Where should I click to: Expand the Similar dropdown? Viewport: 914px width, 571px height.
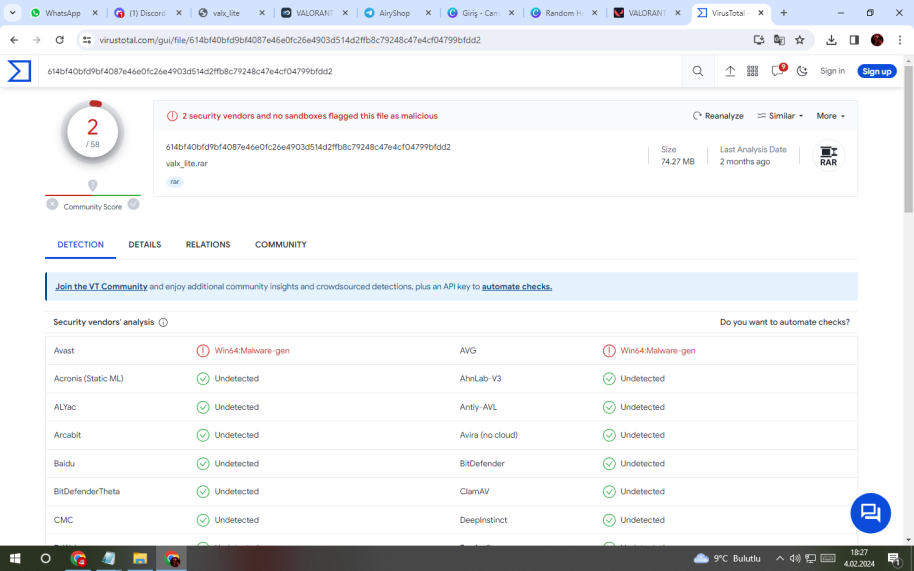780,116
